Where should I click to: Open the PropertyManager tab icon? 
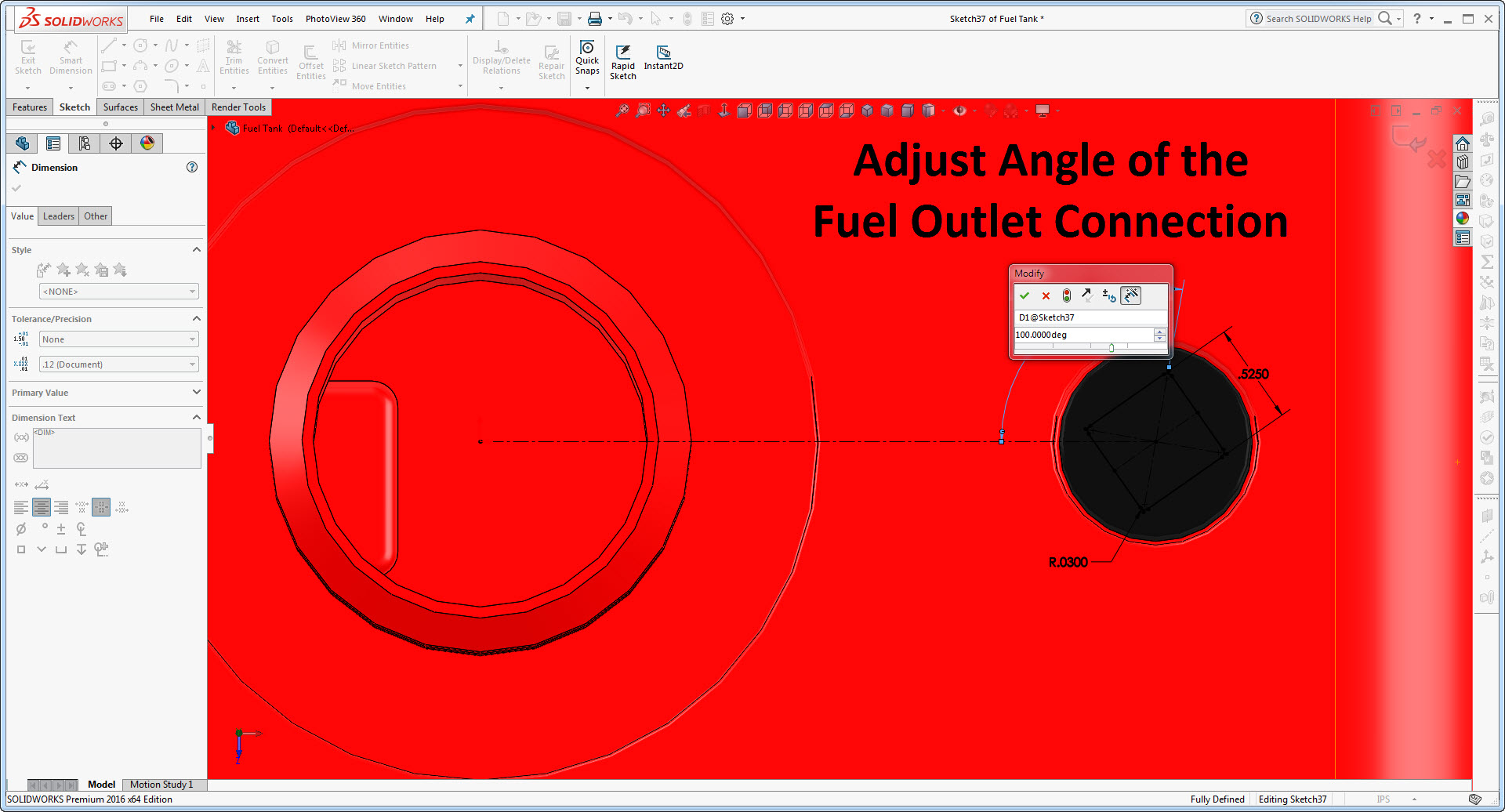pyautogui.click(x=53, y=143)
